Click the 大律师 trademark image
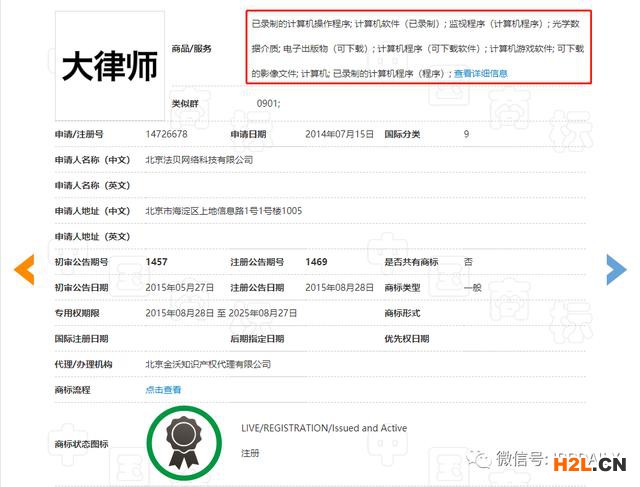 tap(110, 66)
